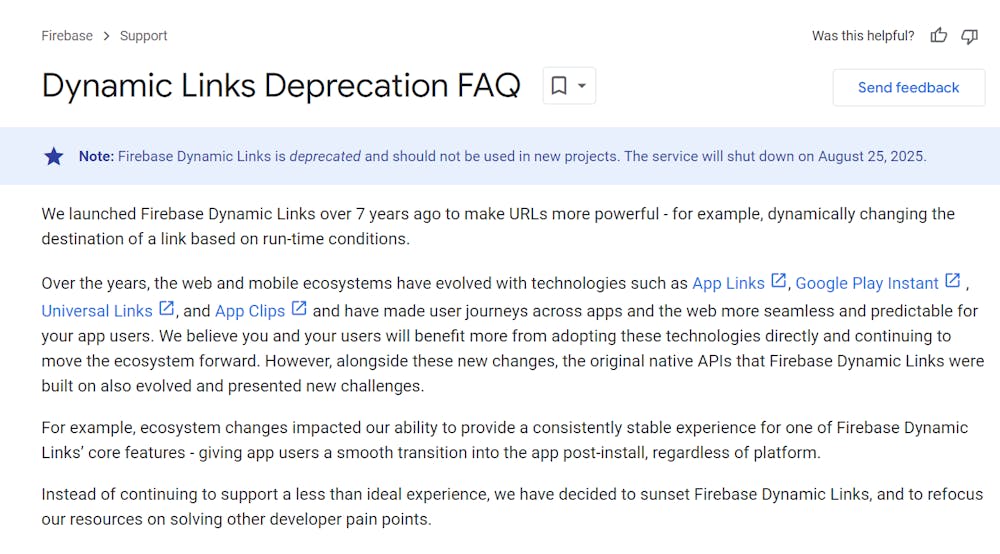Open the App Links hyperlink
The image size is (1000, 554).
728,283
